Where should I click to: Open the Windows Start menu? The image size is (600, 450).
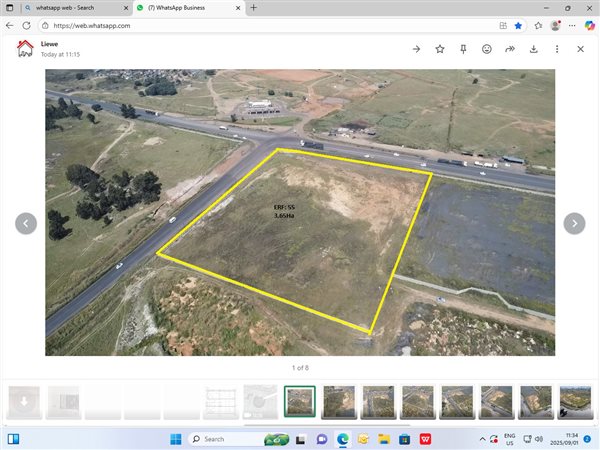click(x=176, y=439)
